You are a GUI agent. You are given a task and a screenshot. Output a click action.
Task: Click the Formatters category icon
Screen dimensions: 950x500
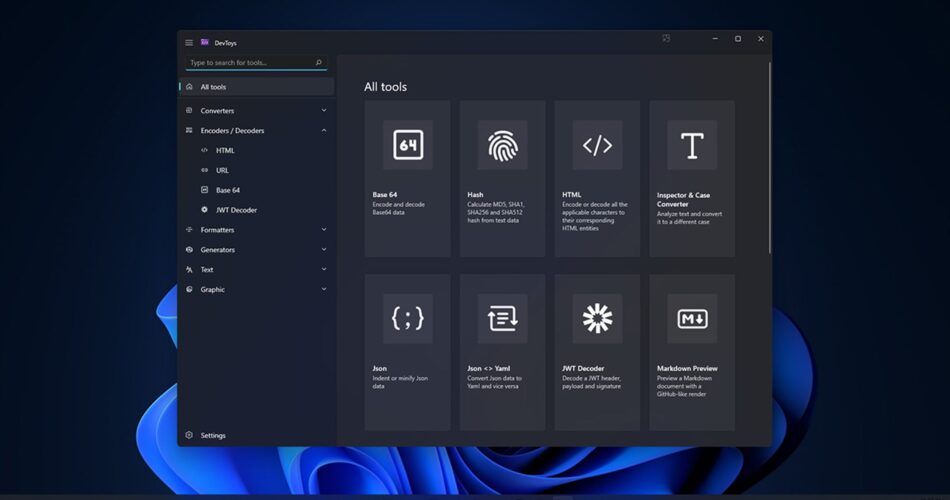pos(189,230)
